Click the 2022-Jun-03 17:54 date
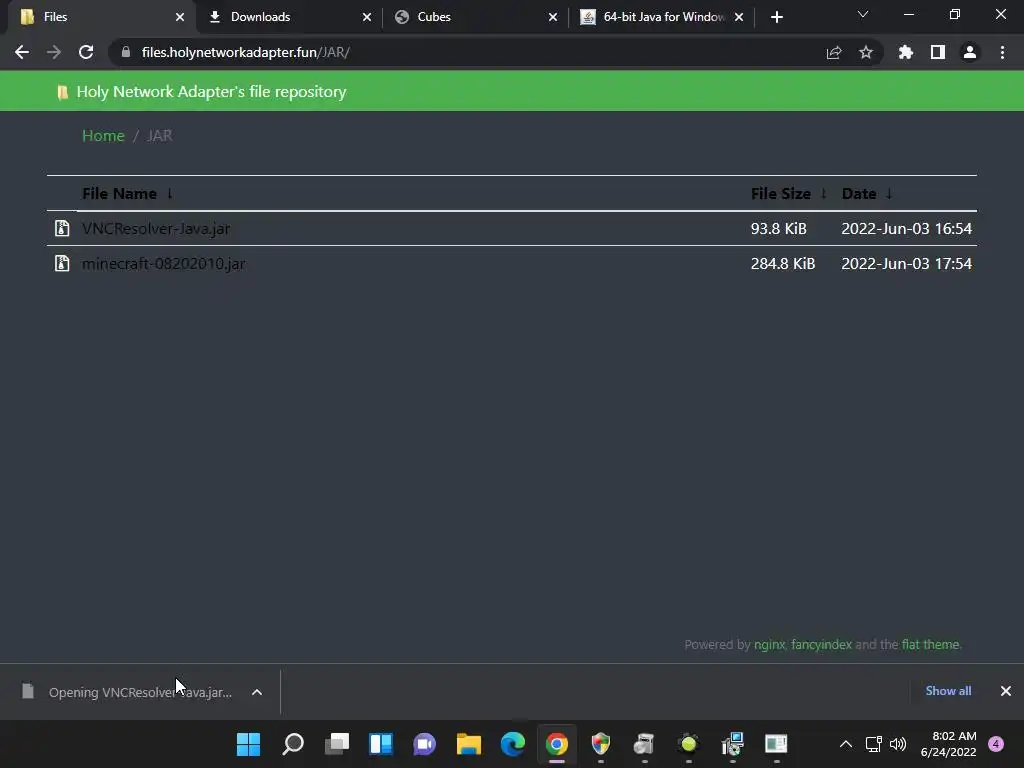1024x768 pixels. (906, 263)
